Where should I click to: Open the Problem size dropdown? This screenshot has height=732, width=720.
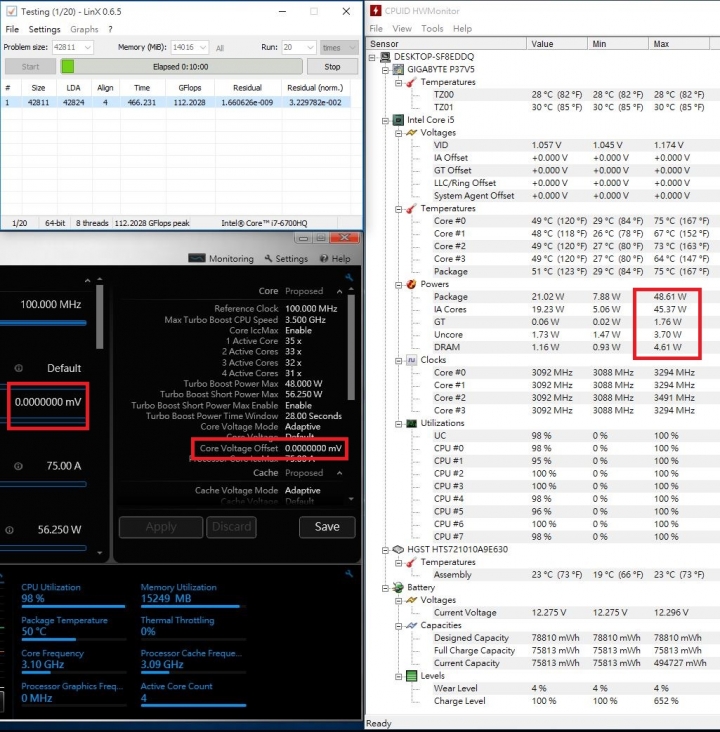[87, 47]
